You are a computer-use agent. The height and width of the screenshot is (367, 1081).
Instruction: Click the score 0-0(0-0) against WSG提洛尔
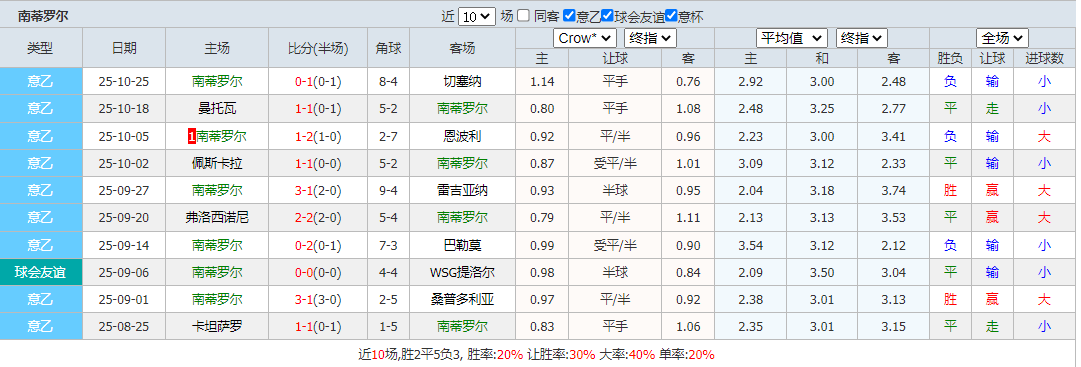coord(318,272)
